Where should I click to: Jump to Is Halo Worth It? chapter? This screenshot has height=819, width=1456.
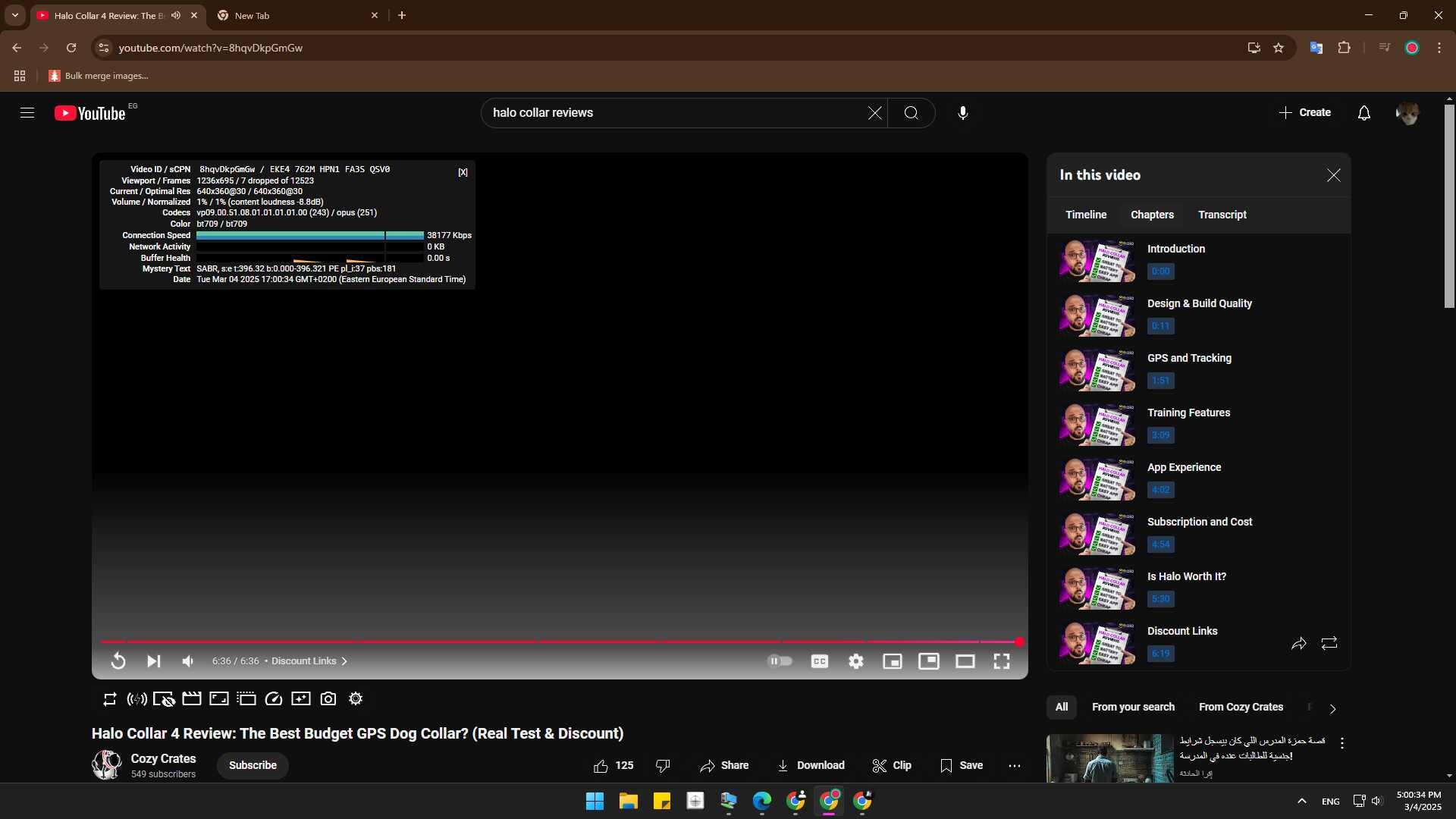1198,588
